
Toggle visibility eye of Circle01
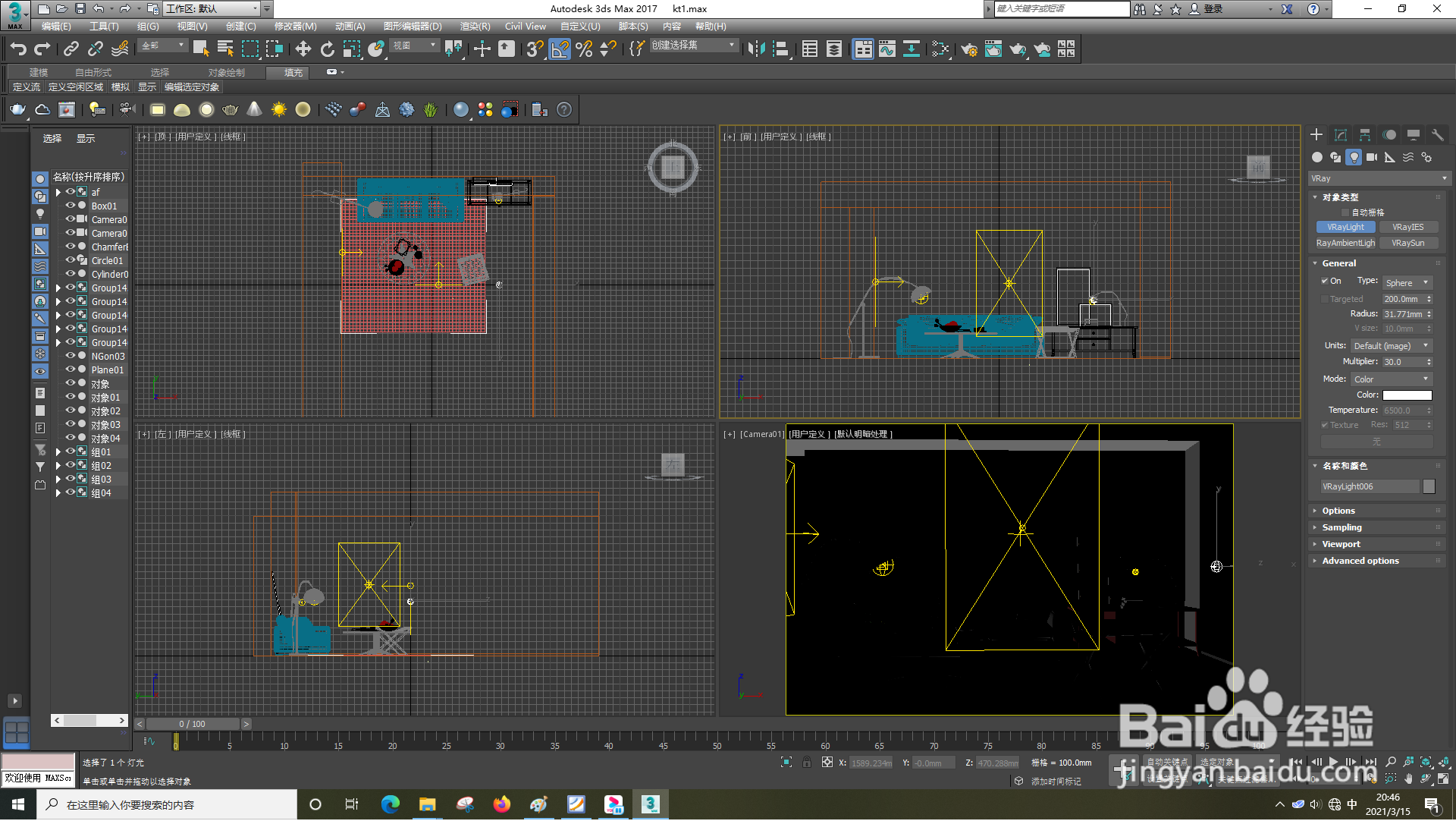point(71,260)
